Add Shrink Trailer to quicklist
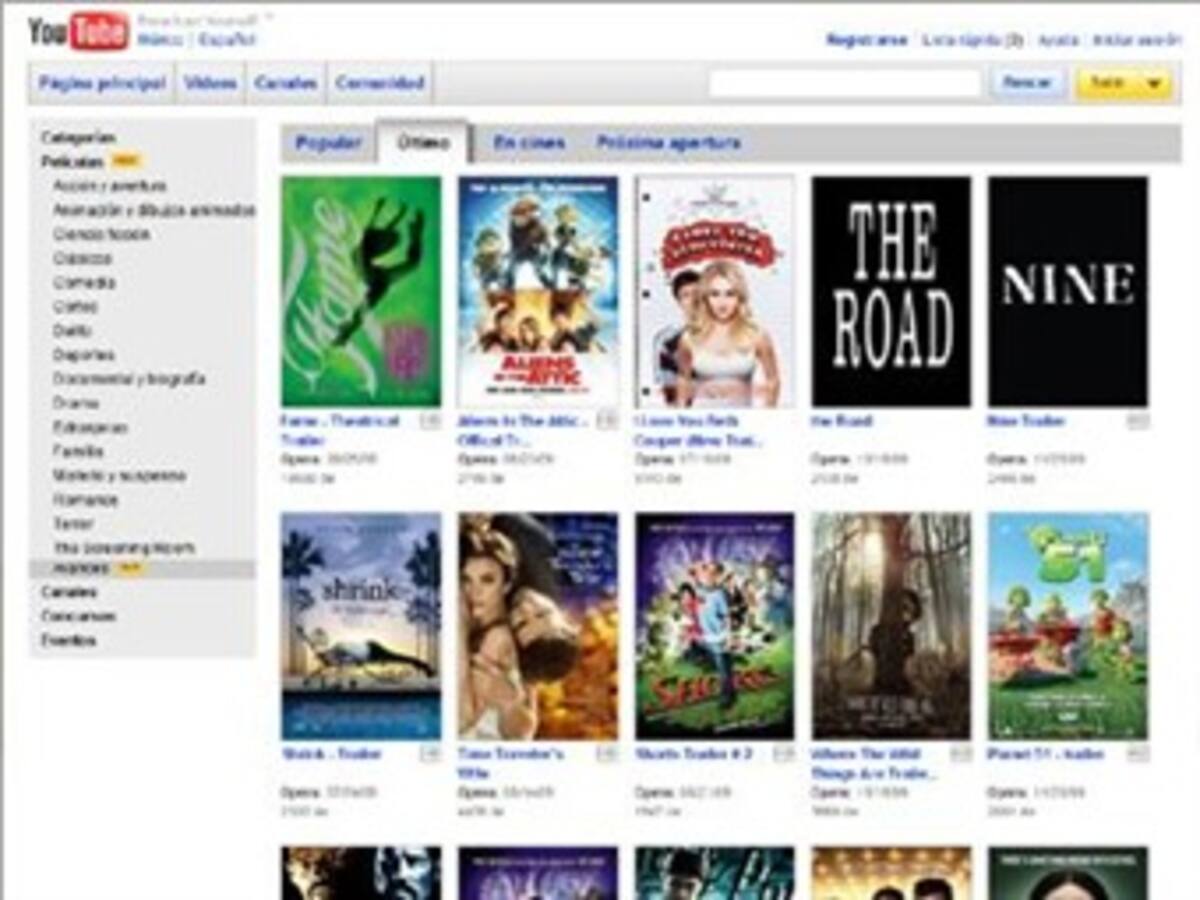This screenshot has height=900, width=1200. pos(431,754)
